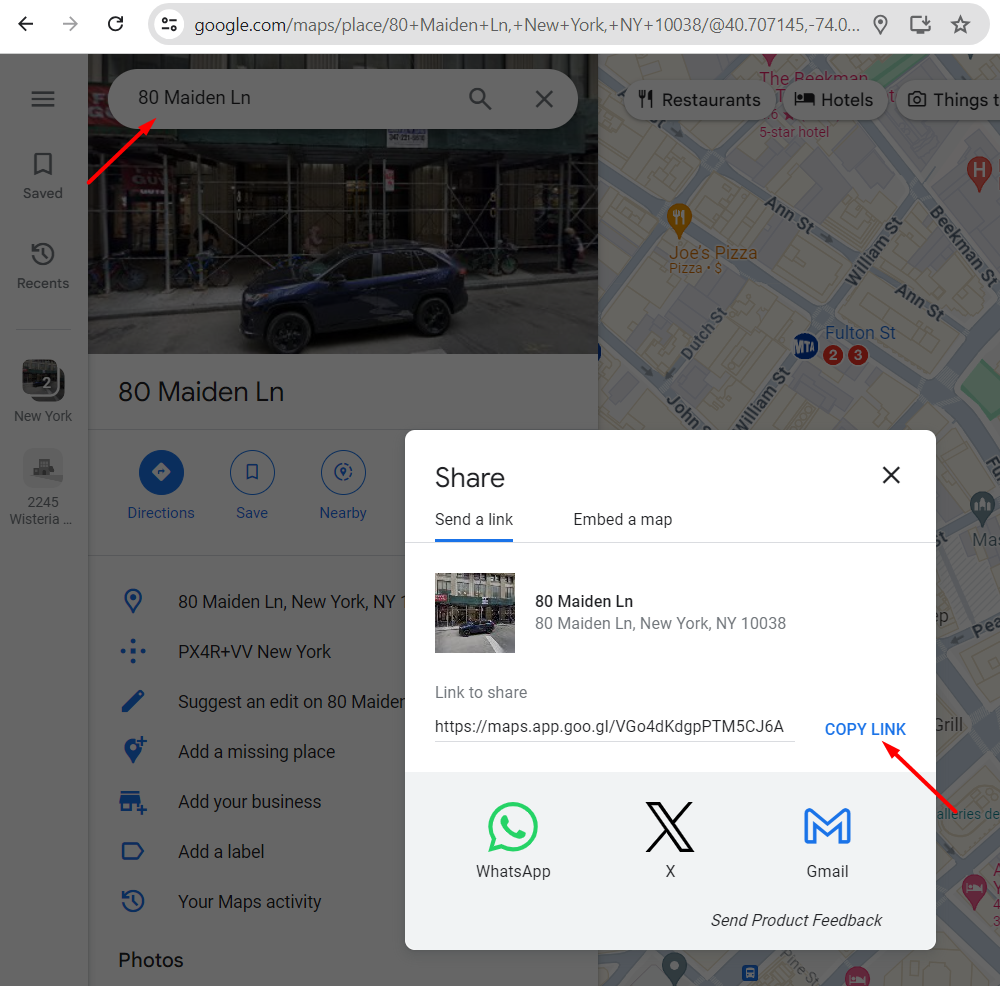The height and width of the screenshot is (986, 1000).
Task: Click the street view photo of 80 Maiden Ln
Action: click(x=343, y=241)
